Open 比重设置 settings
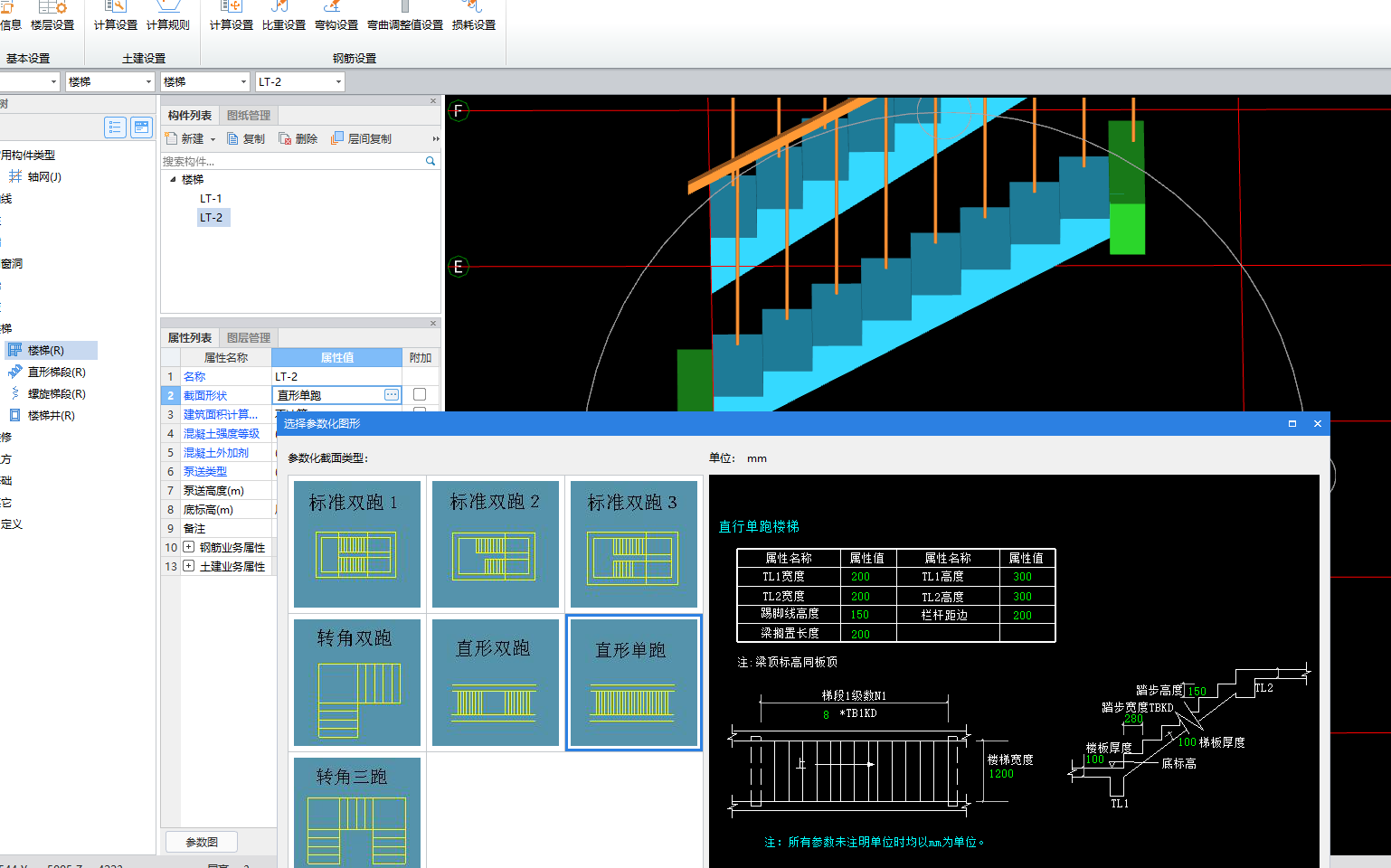 tap(284, 16)
